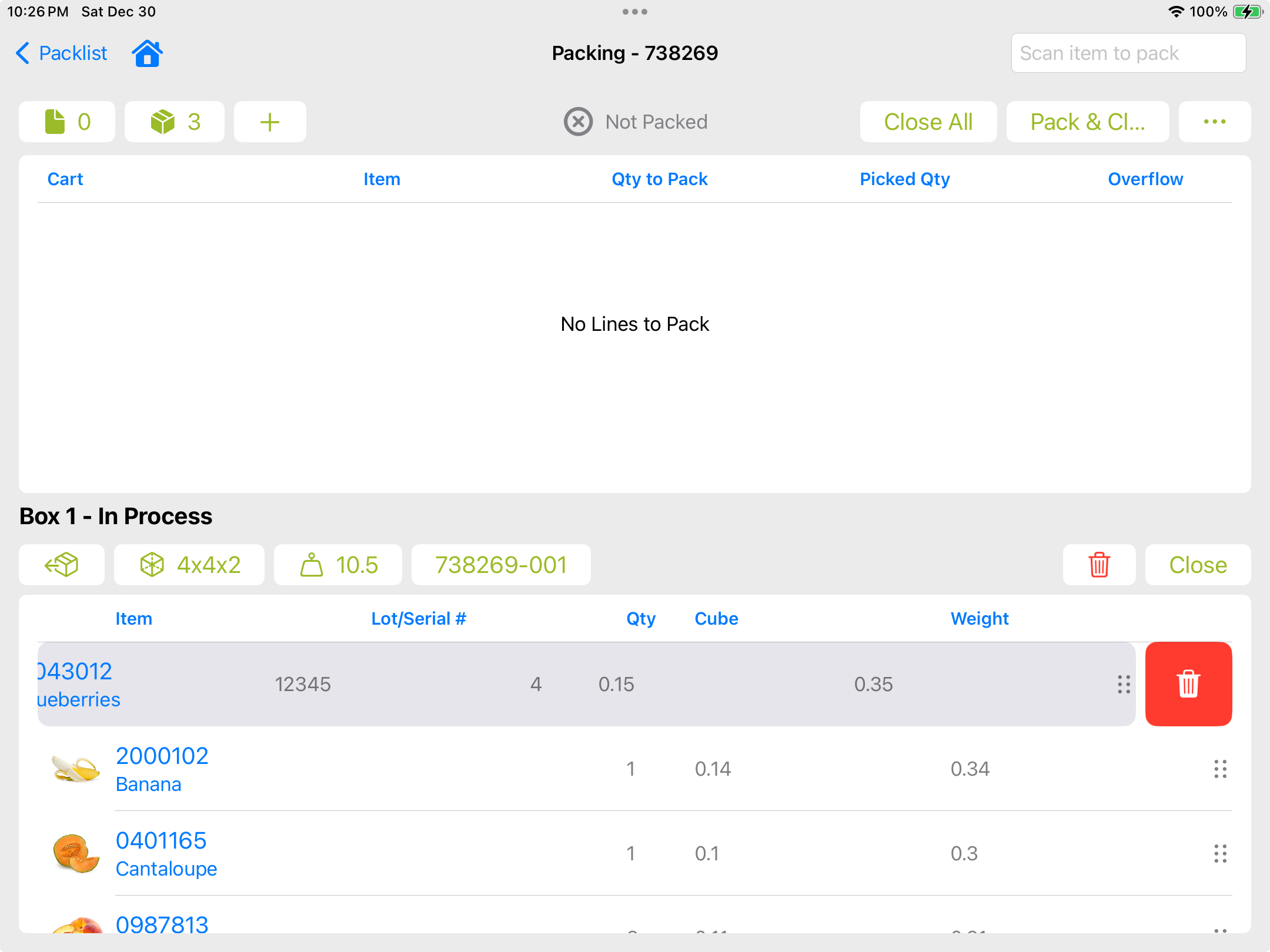1270x952 pixels.
Task: Open drag handle options for Cantaloupe row
Action: coord(1220,853)
